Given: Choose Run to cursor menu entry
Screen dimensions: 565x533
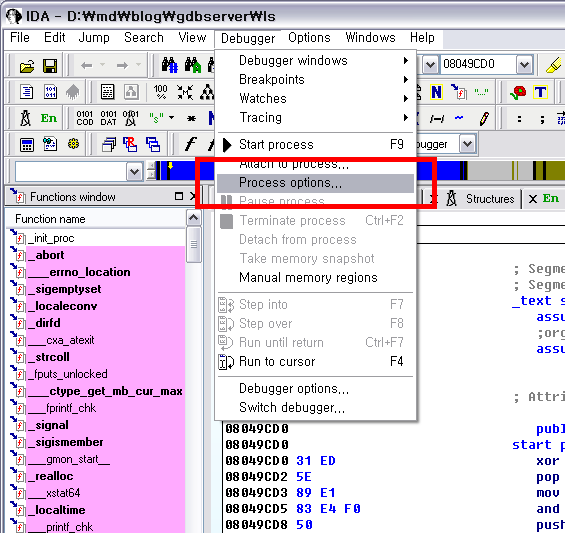Looking at the screenshot, I should coord(315,361).
